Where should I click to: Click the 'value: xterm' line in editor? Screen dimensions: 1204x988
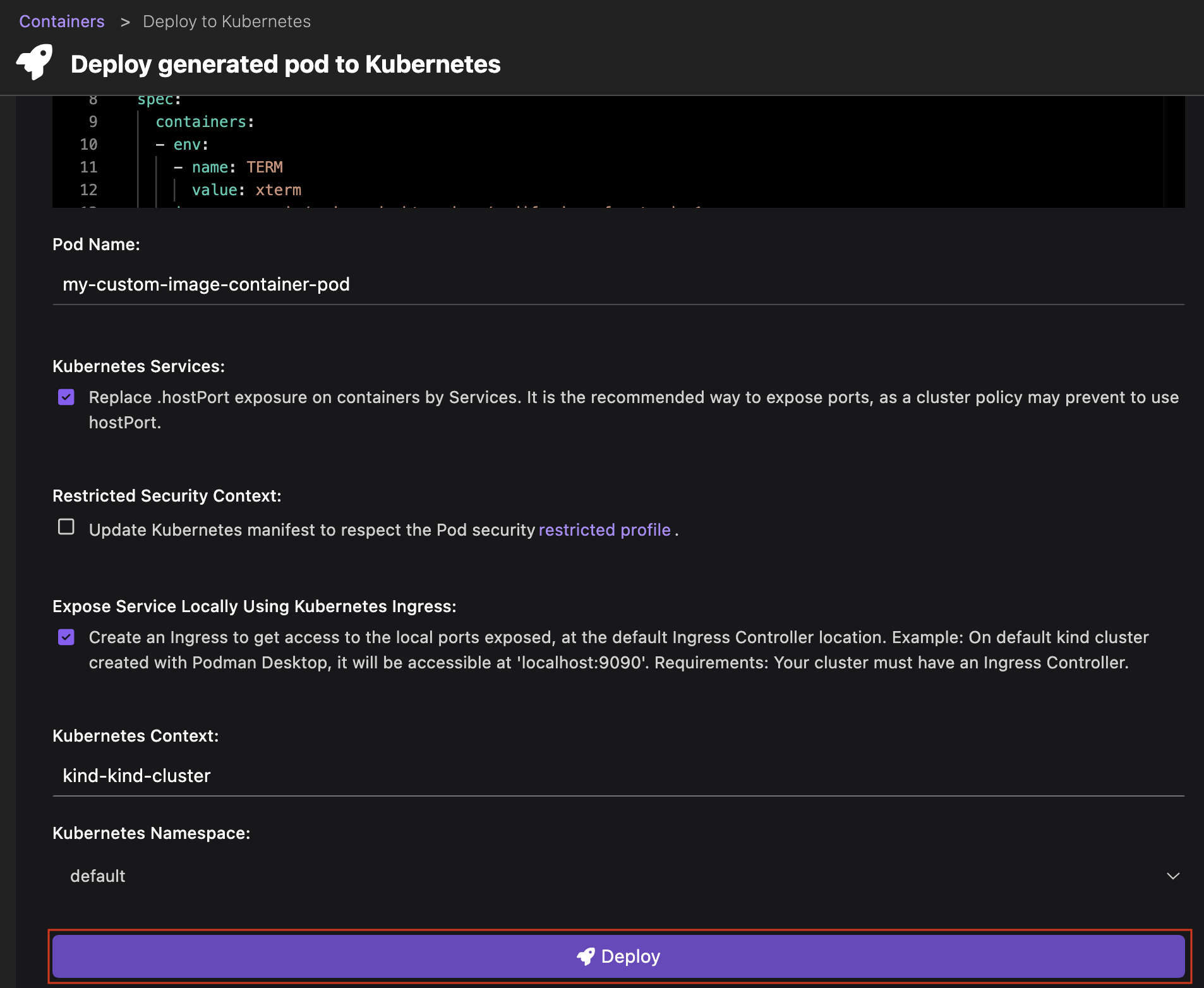246,190
